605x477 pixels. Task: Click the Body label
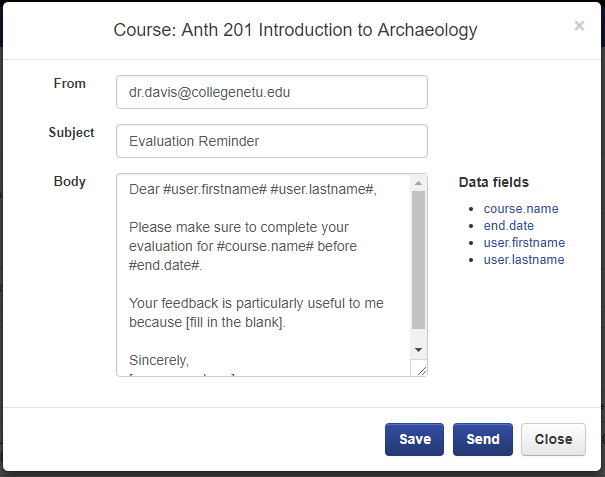70,182
